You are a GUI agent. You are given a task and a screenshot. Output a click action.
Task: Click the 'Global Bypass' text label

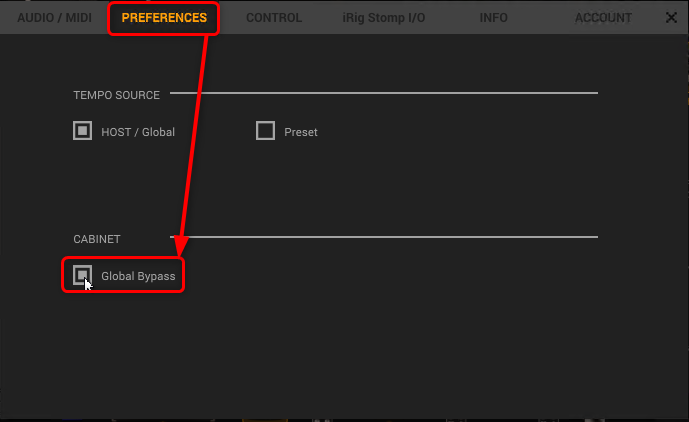click(x=139, y=276)
